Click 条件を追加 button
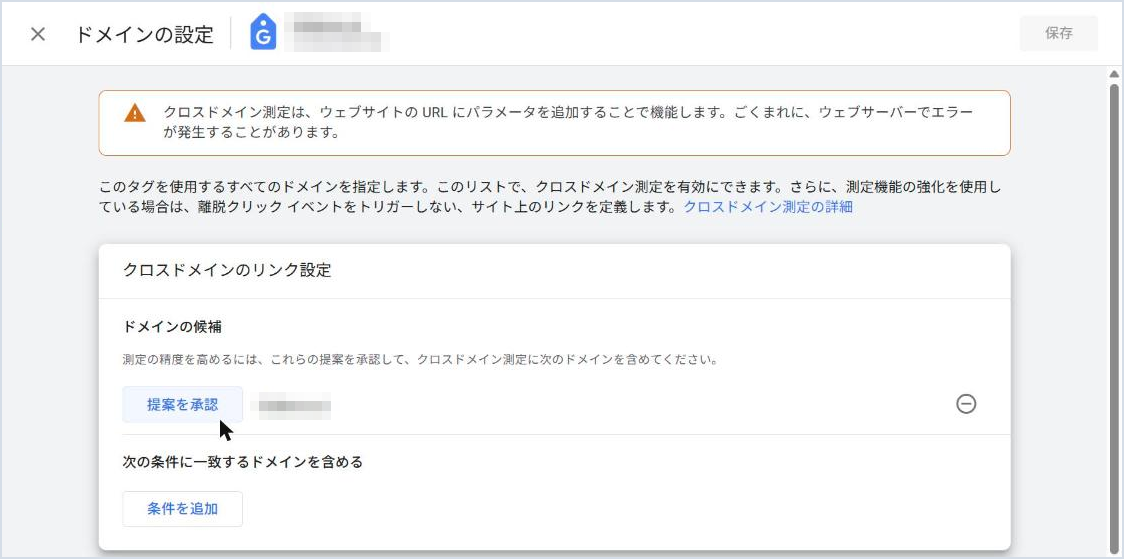 pos(183,509)
